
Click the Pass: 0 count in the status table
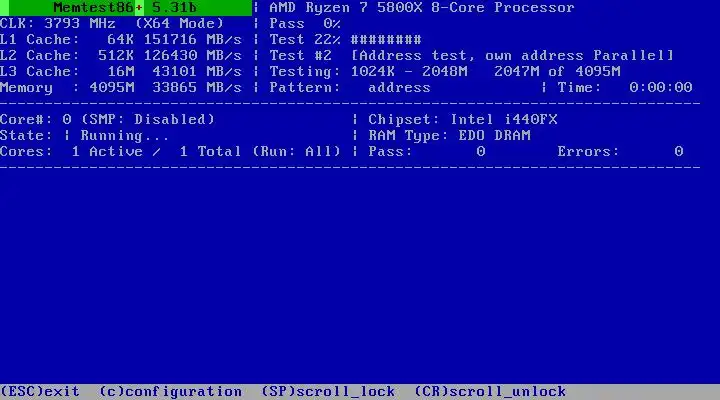pyautogui.click(x=427, y=152)
